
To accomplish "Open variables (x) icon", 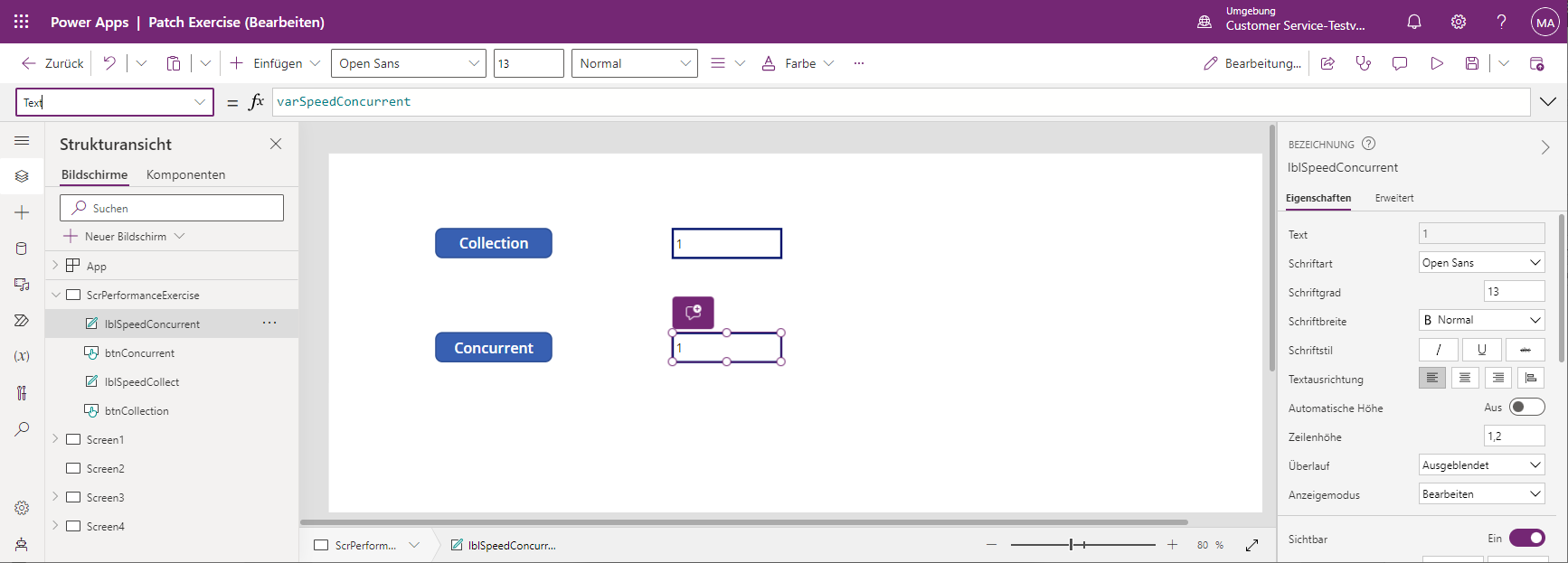I will [22, 356].
